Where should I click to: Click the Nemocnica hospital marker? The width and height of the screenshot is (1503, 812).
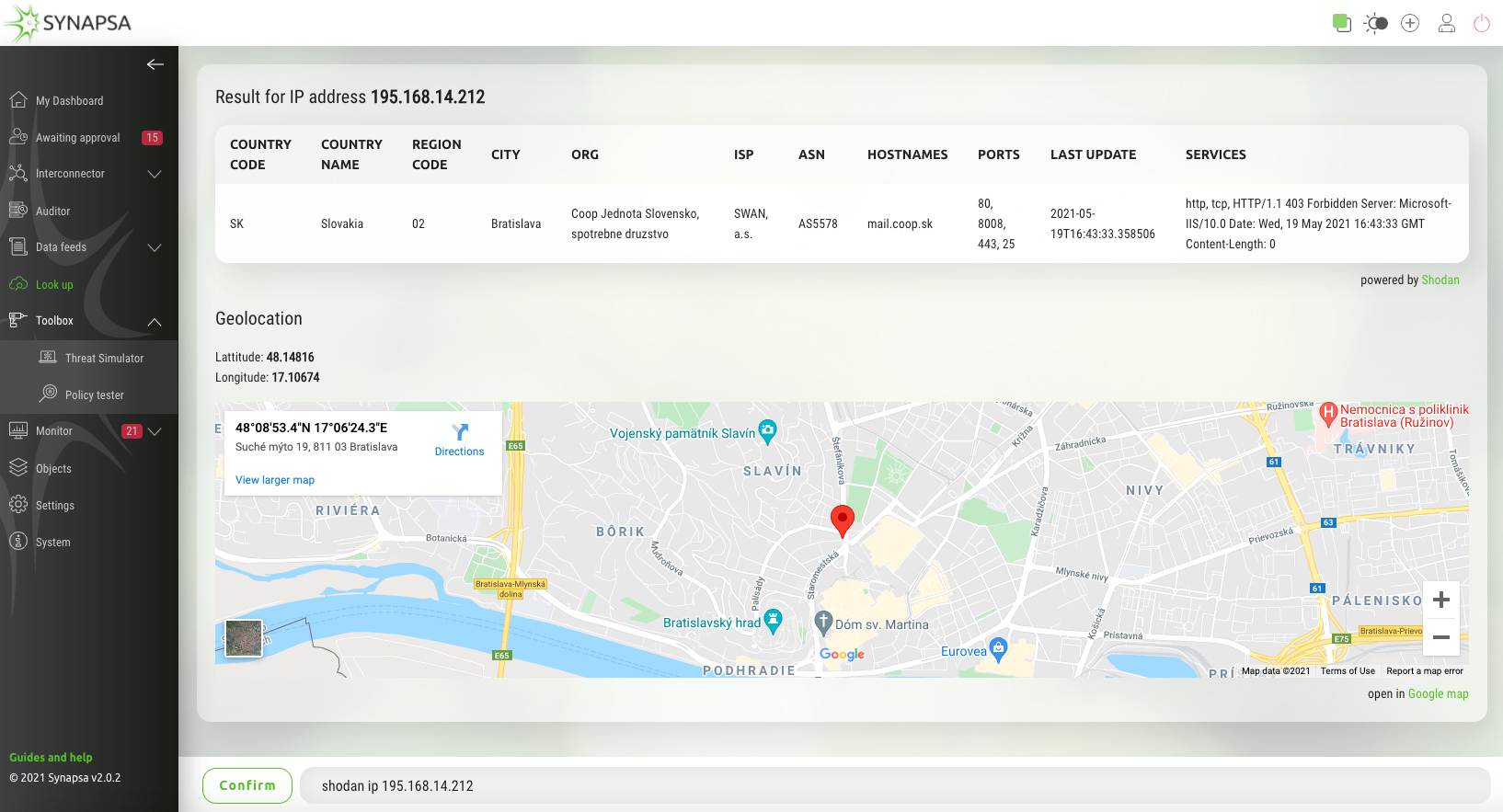[1328, 414]
